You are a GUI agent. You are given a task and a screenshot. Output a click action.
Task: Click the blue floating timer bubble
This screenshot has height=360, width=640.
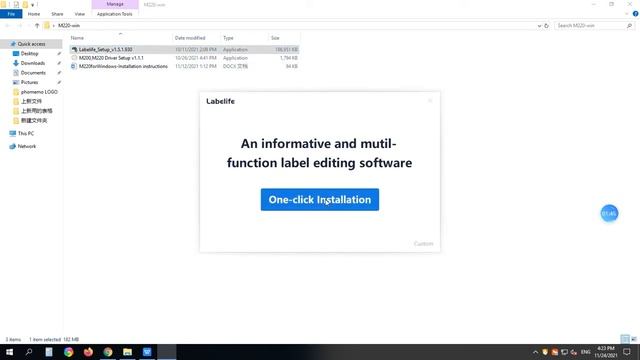tap(609, 213)
